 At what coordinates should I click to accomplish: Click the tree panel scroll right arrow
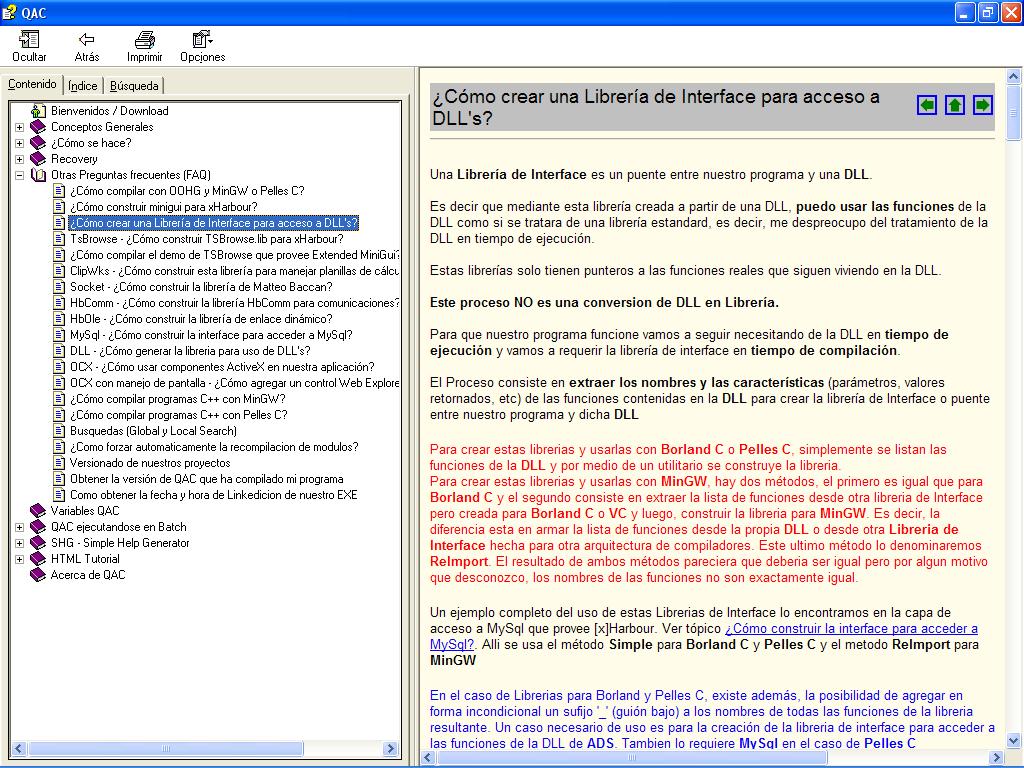(x=391, y=748)
